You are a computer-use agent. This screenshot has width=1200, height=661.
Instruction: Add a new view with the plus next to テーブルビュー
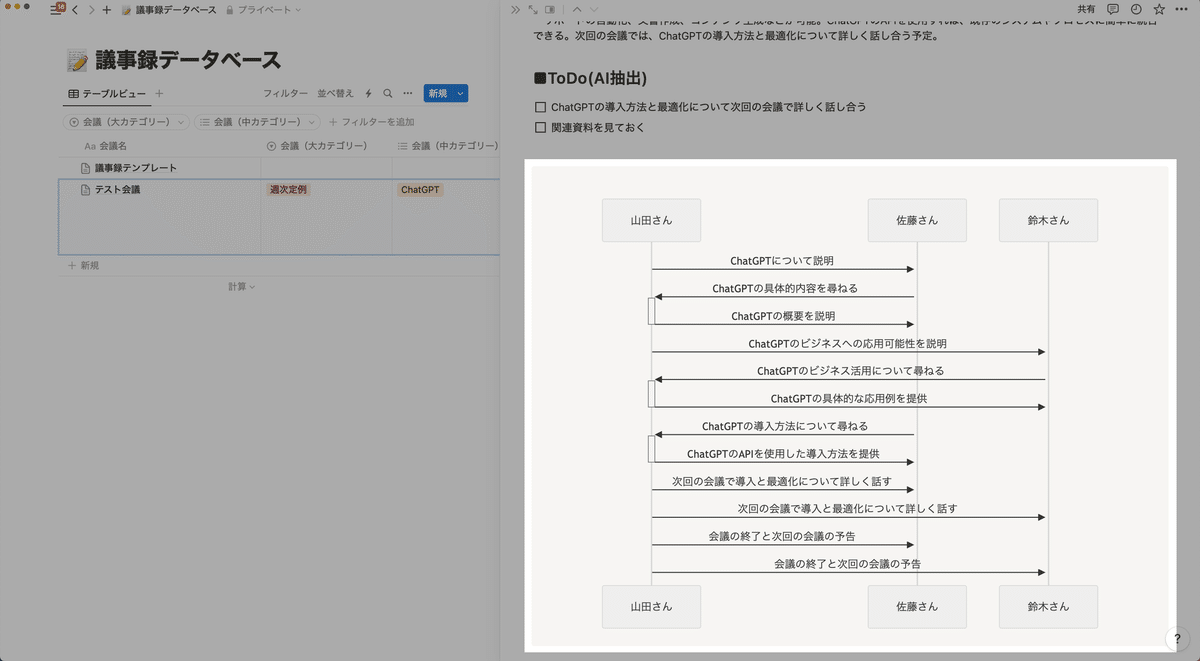point(159,93)
